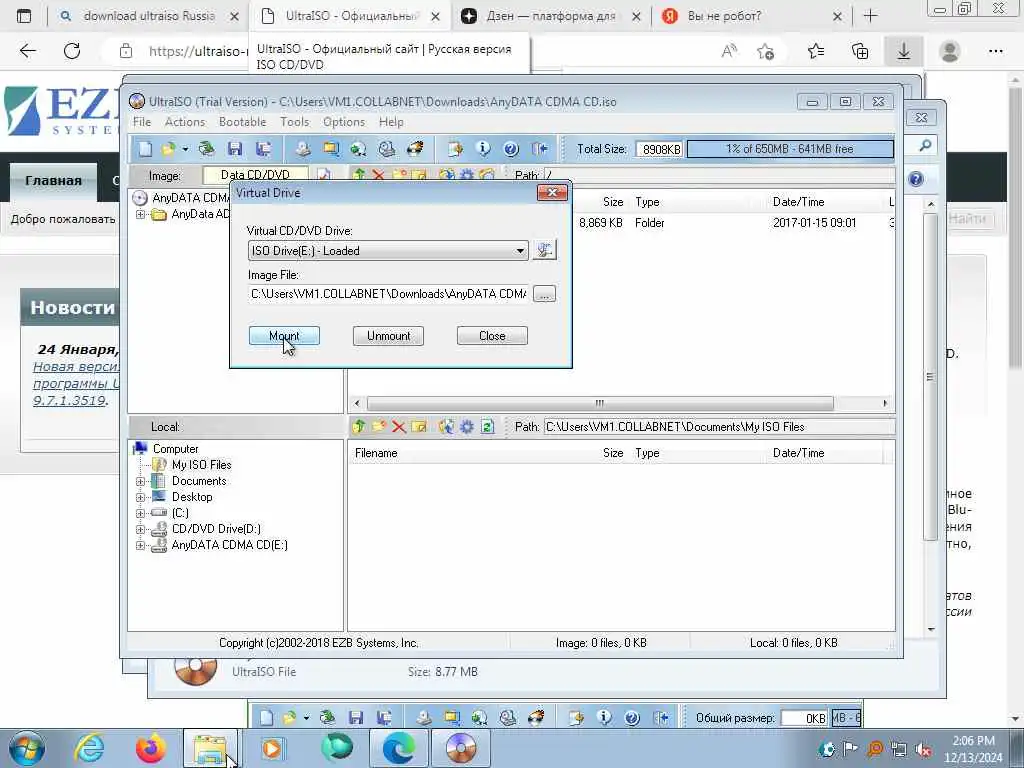Click the Make CD/DVD image toolbar icon
The image size is (1024, 768).
click(x=302, y=149)
